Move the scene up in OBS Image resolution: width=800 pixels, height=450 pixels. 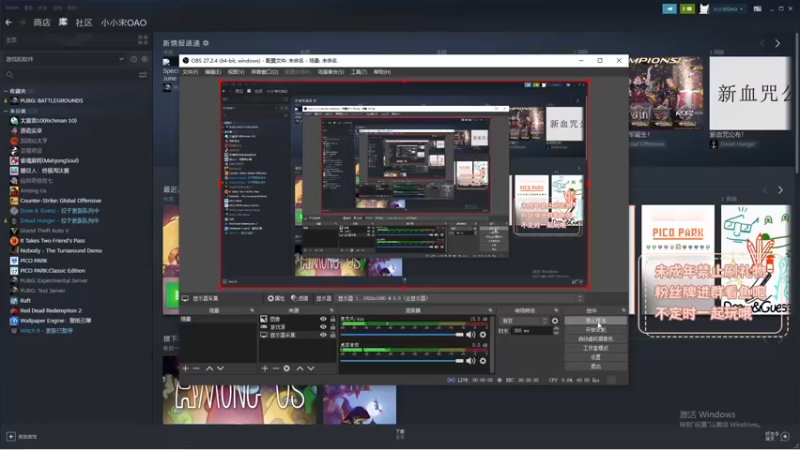click(x=209, y=368)
